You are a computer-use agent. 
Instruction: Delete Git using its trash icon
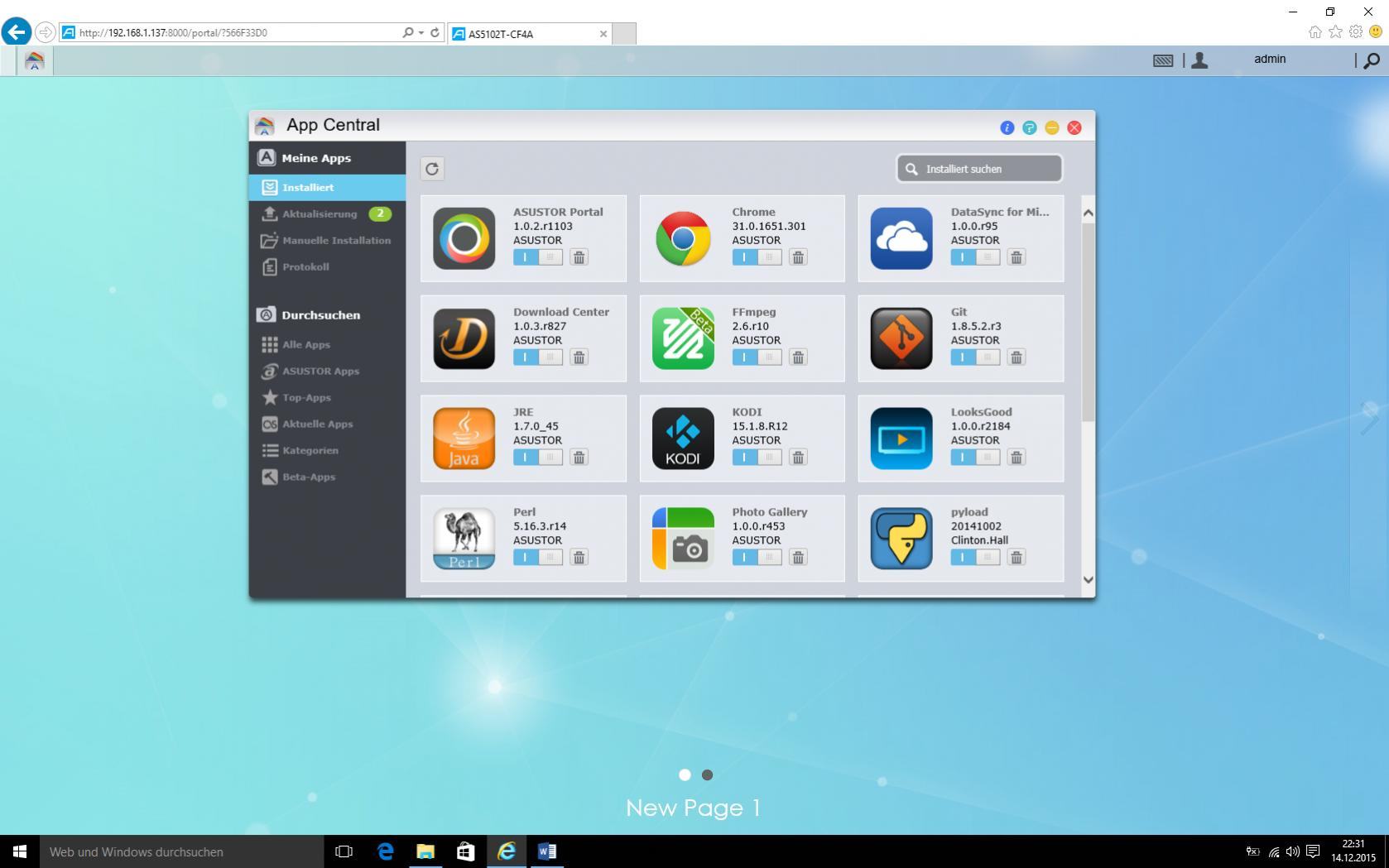click(x=1017, y=357)
